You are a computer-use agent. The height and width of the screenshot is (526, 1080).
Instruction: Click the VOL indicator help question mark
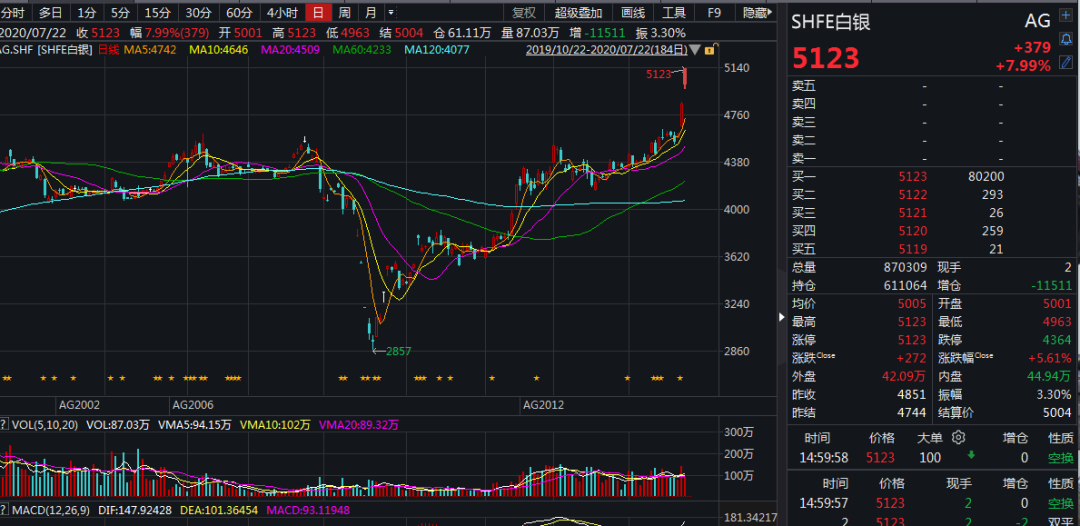point(4,425)
